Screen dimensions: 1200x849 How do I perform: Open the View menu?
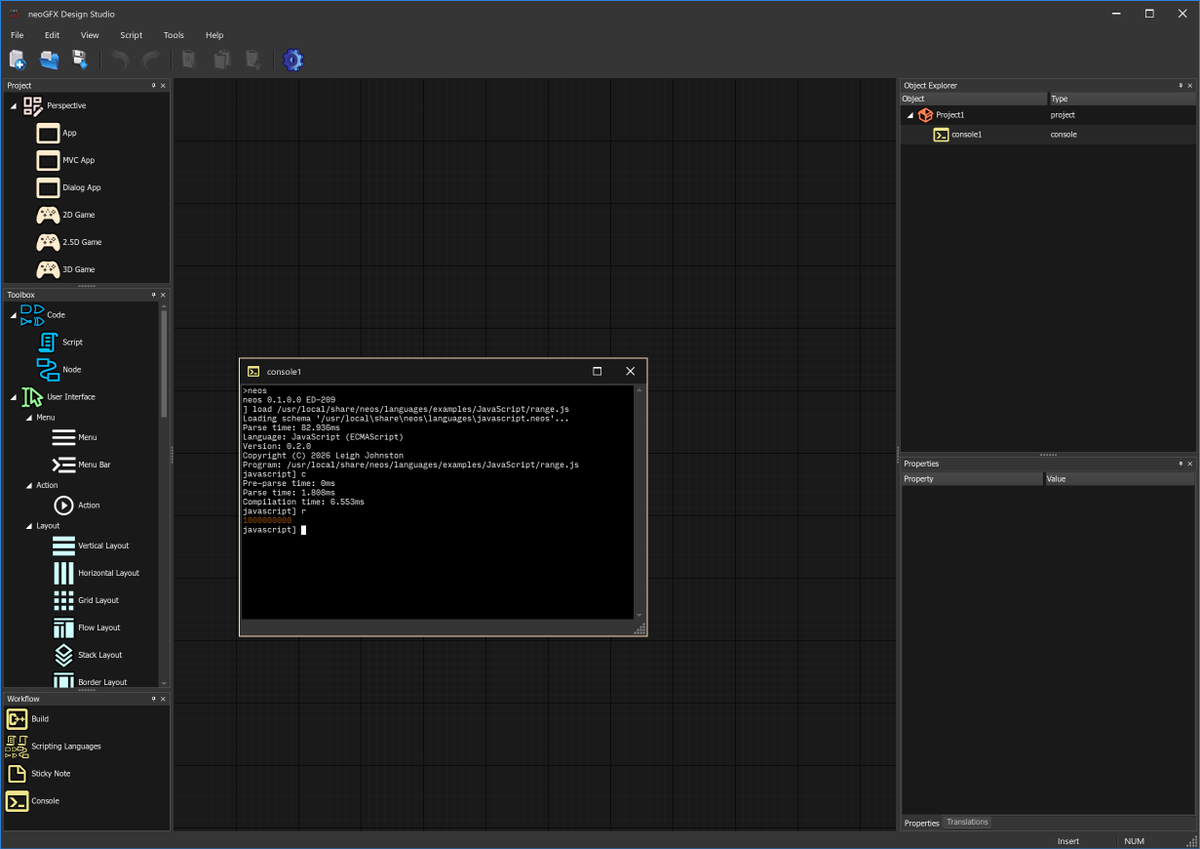click(90, 35)
